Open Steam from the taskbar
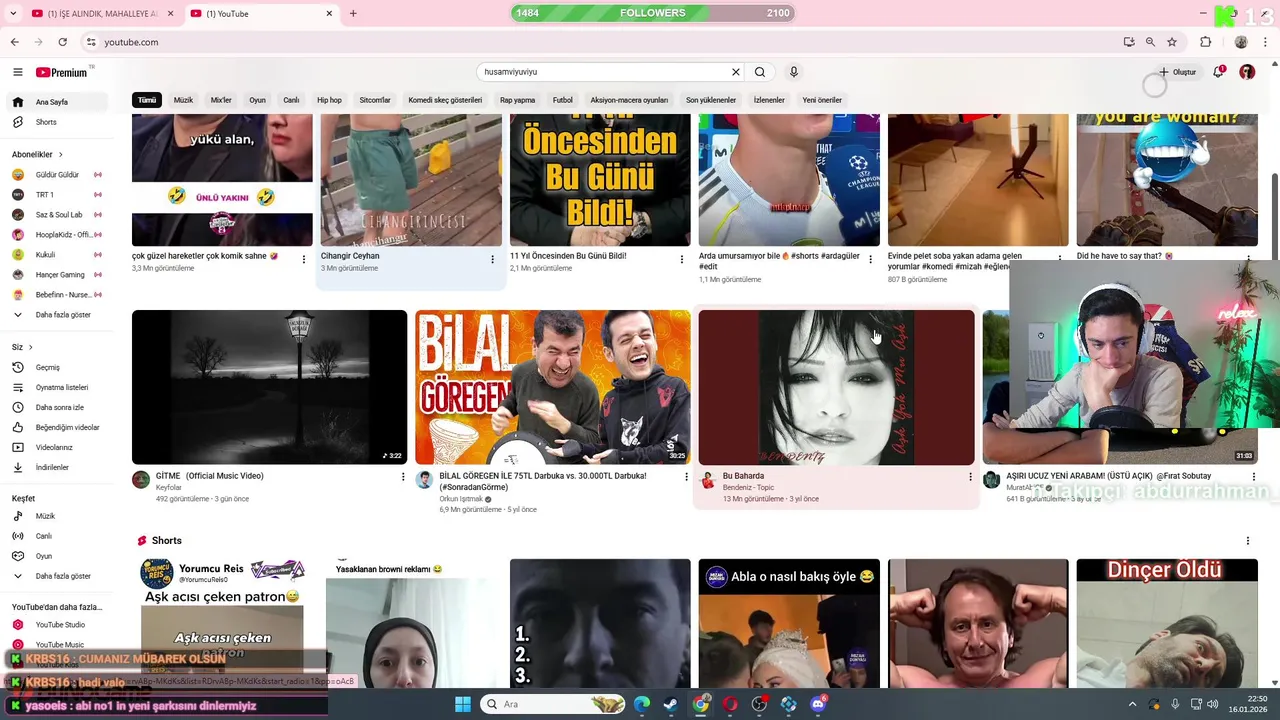This screenshot has height=720, width=1280. (670, 704)
